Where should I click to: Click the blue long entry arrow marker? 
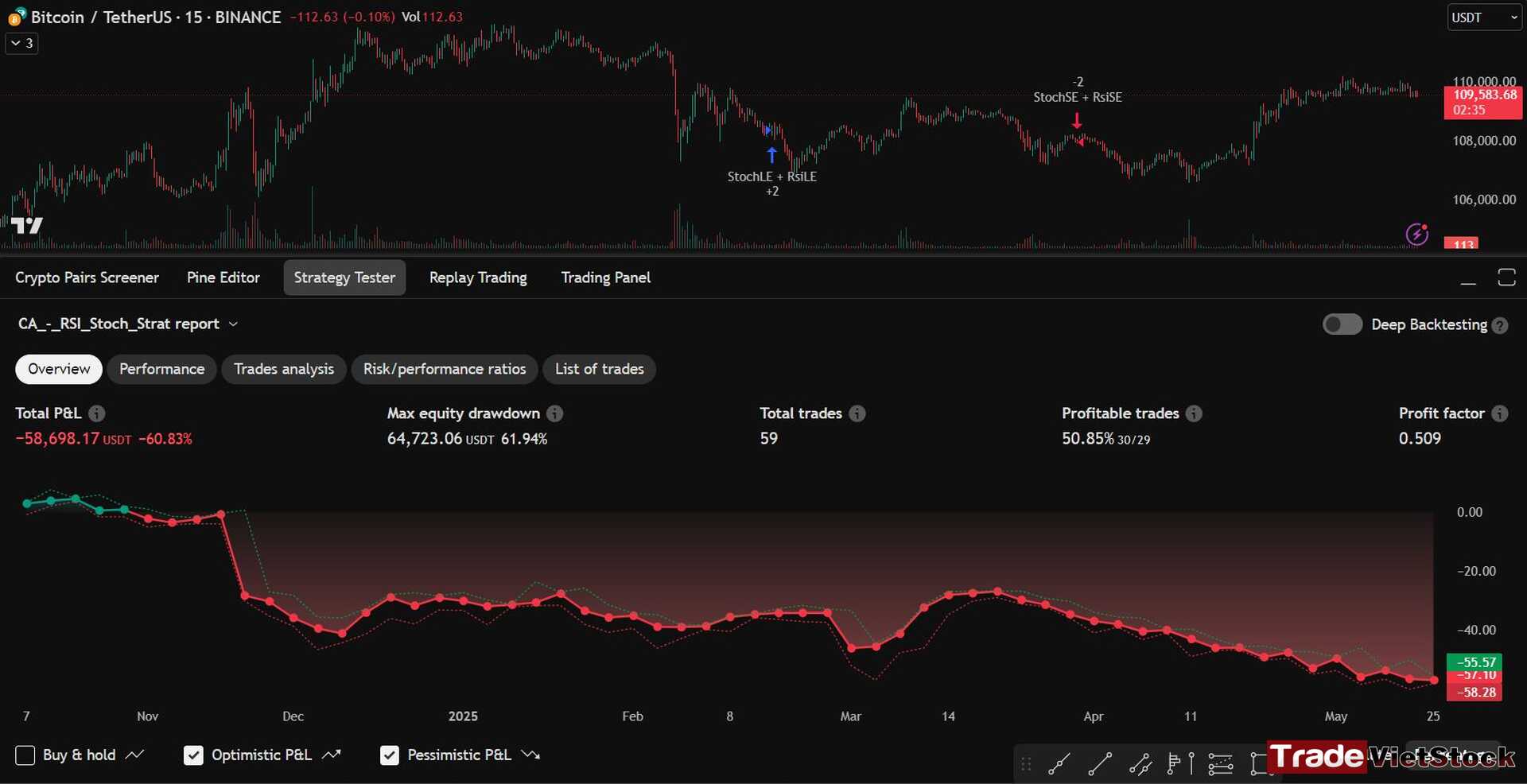771,154
